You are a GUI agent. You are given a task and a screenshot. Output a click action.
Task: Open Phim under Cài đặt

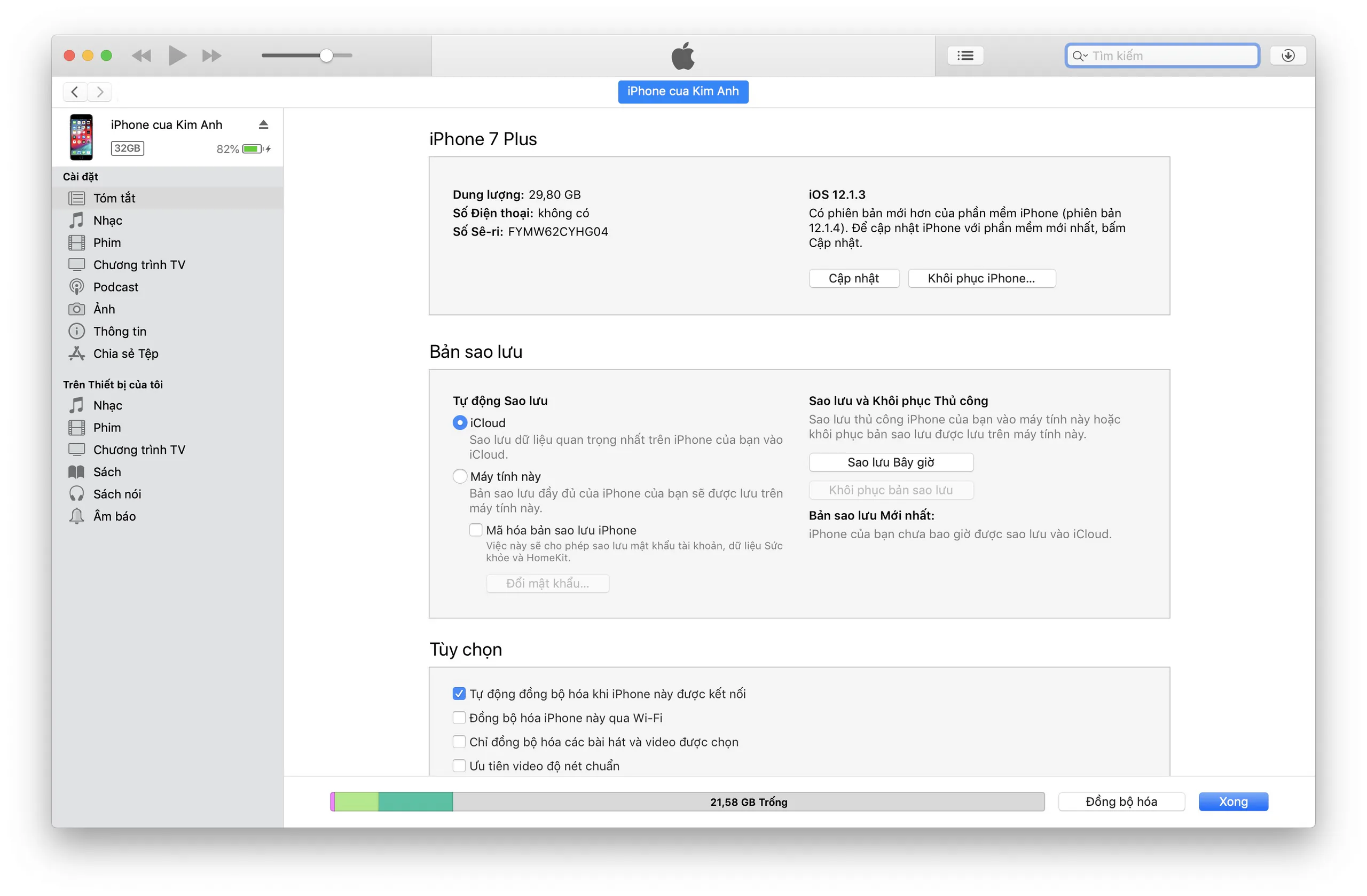[x=168, y=242]
